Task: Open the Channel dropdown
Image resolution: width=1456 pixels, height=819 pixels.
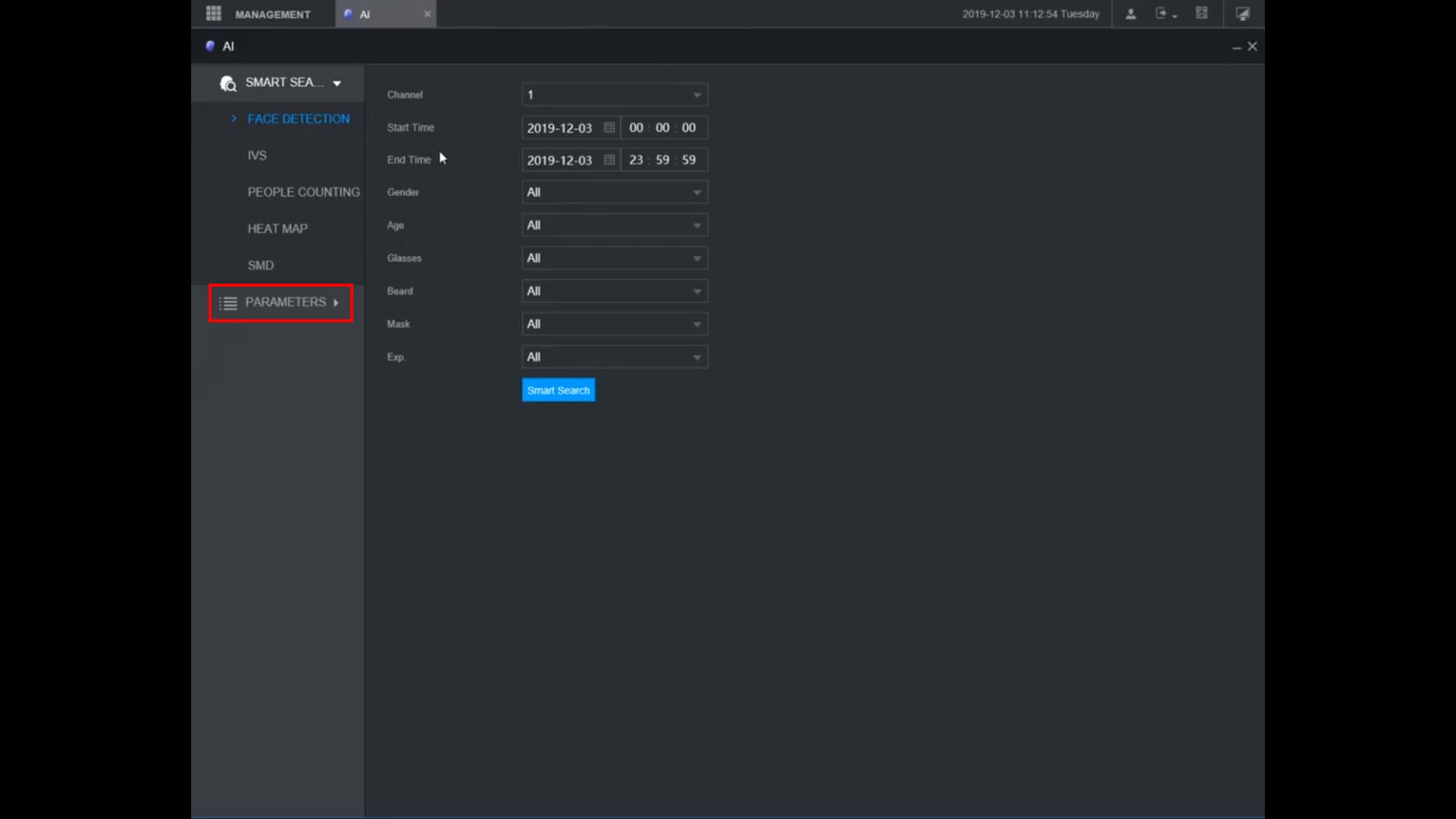Action: [x=614, y=95]
